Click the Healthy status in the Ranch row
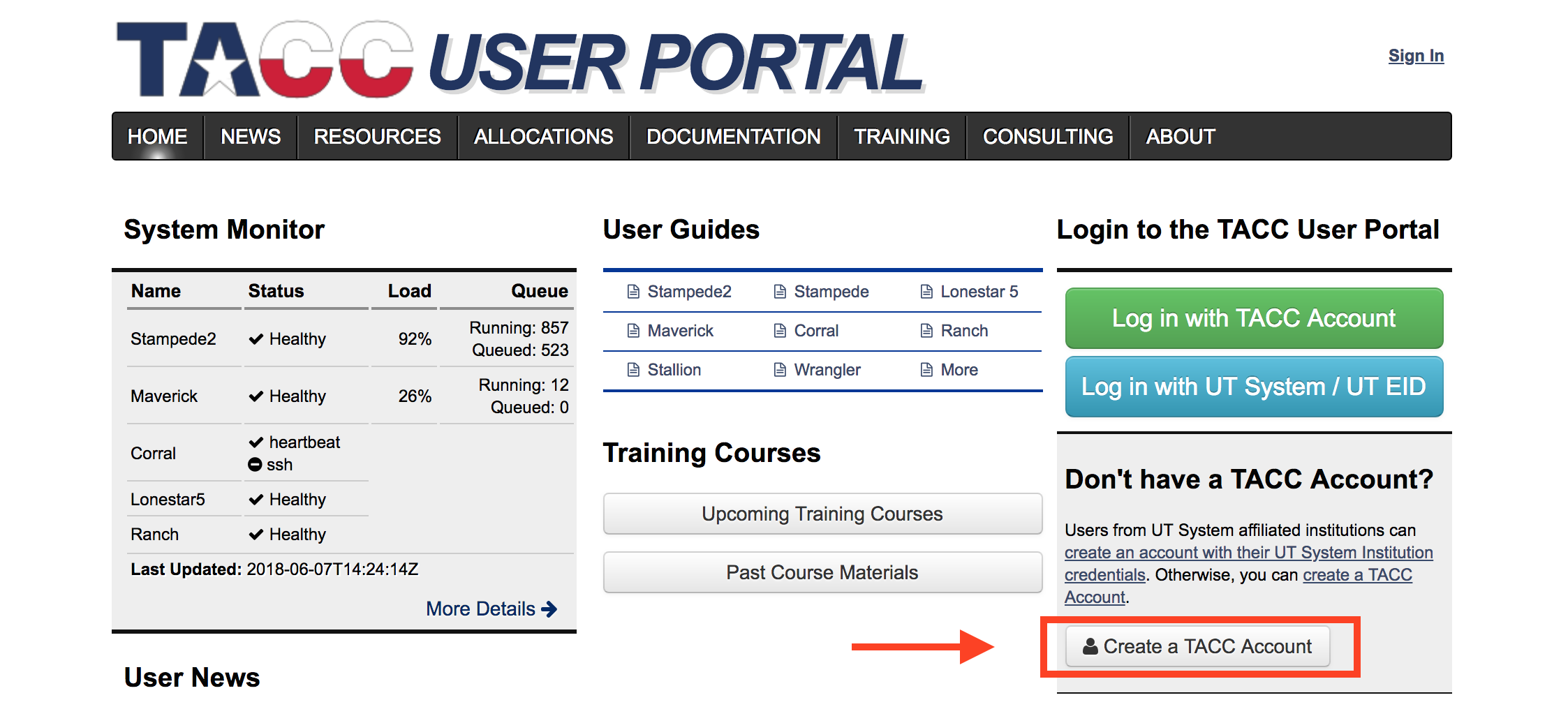Image resolution: width=1568 pixels, height=723 pixels. pyautogui.click(x=287, y=535)
